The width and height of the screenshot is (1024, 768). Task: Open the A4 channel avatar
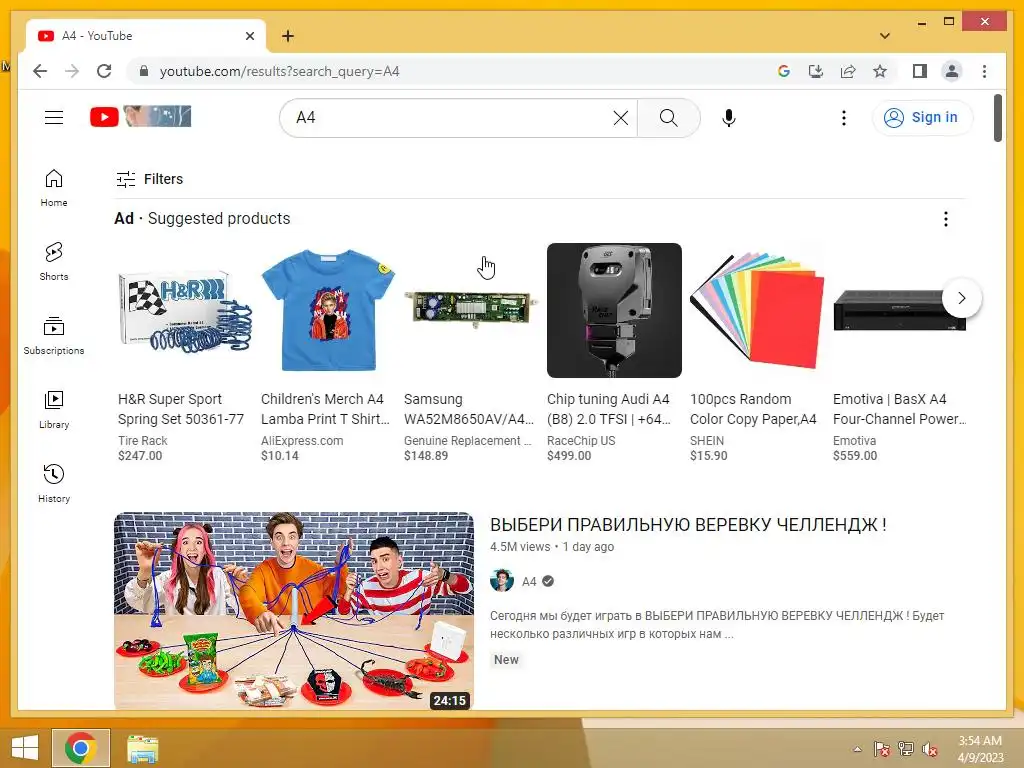[502, 581]
